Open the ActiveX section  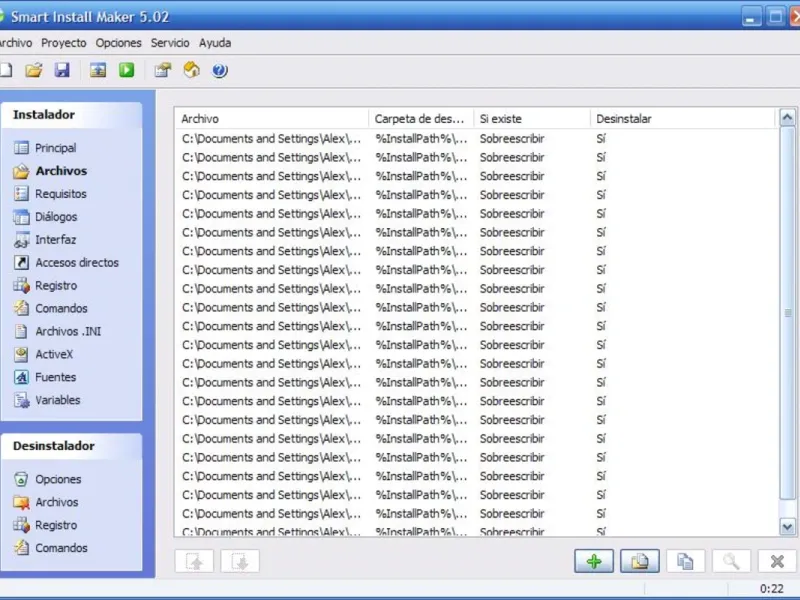click(43, 354)
